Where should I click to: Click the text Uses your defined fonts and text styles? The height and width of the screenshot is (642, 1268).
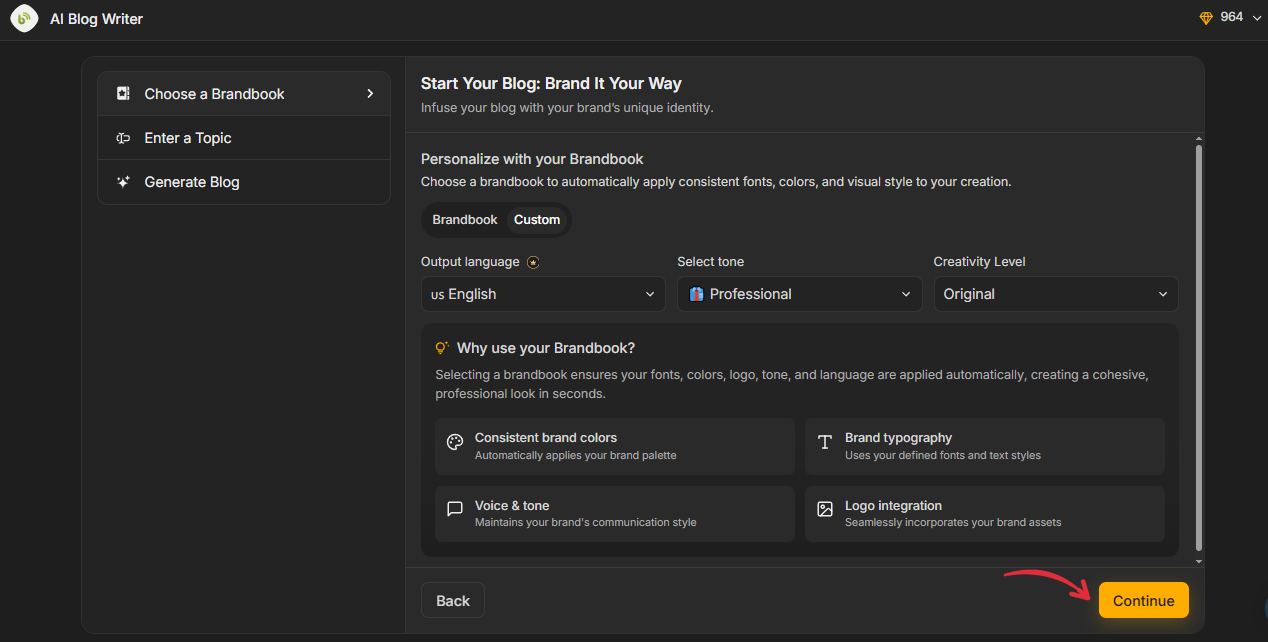point(943,456)
